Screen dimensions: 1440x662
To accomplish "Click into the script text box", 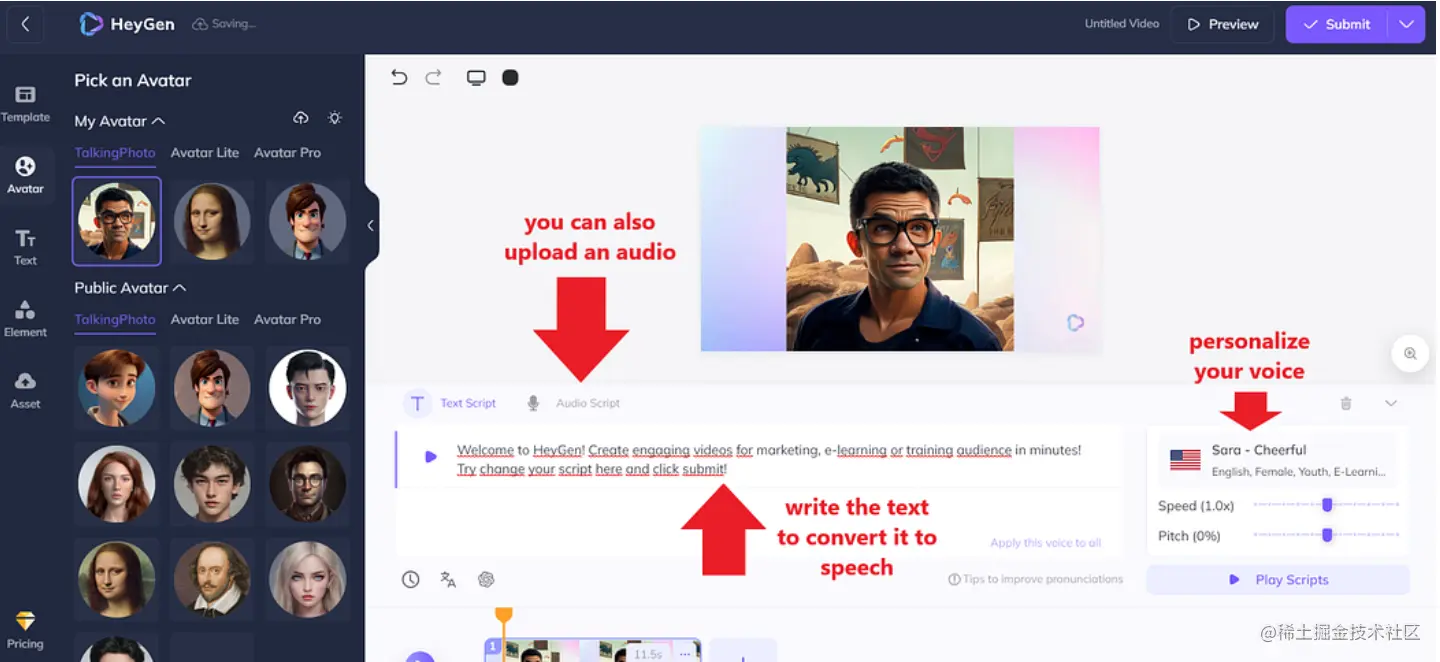I will click(x=770, y=459).
